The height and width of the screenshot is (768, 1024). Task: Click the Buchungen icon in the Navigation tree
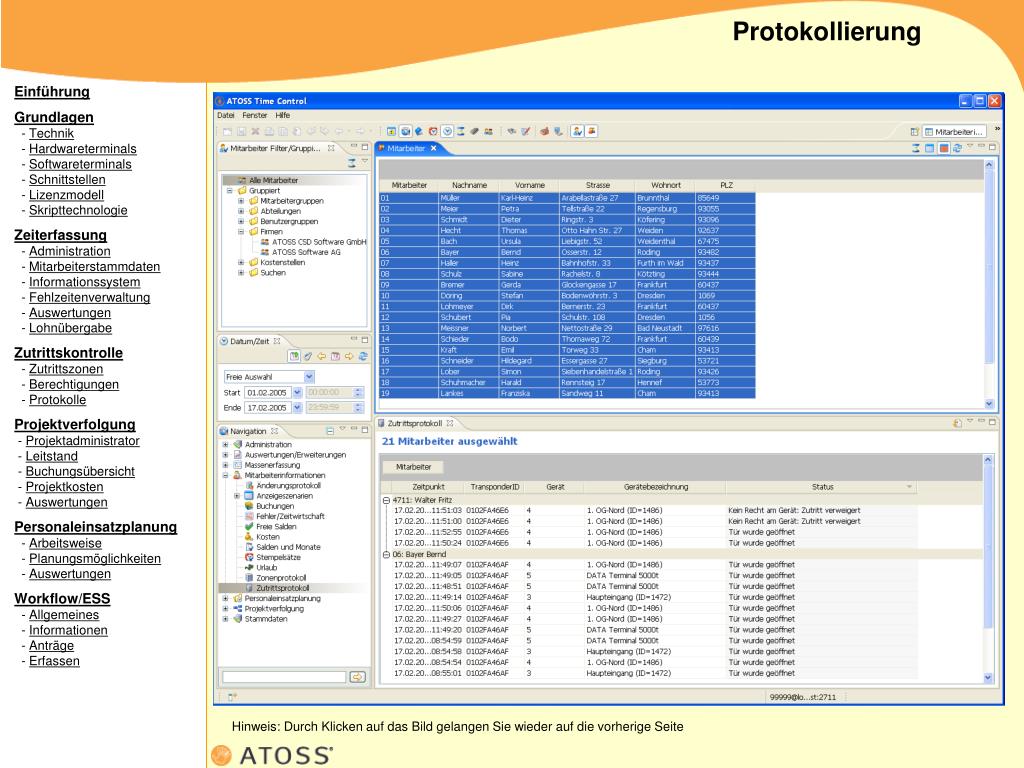click(249, 506)
